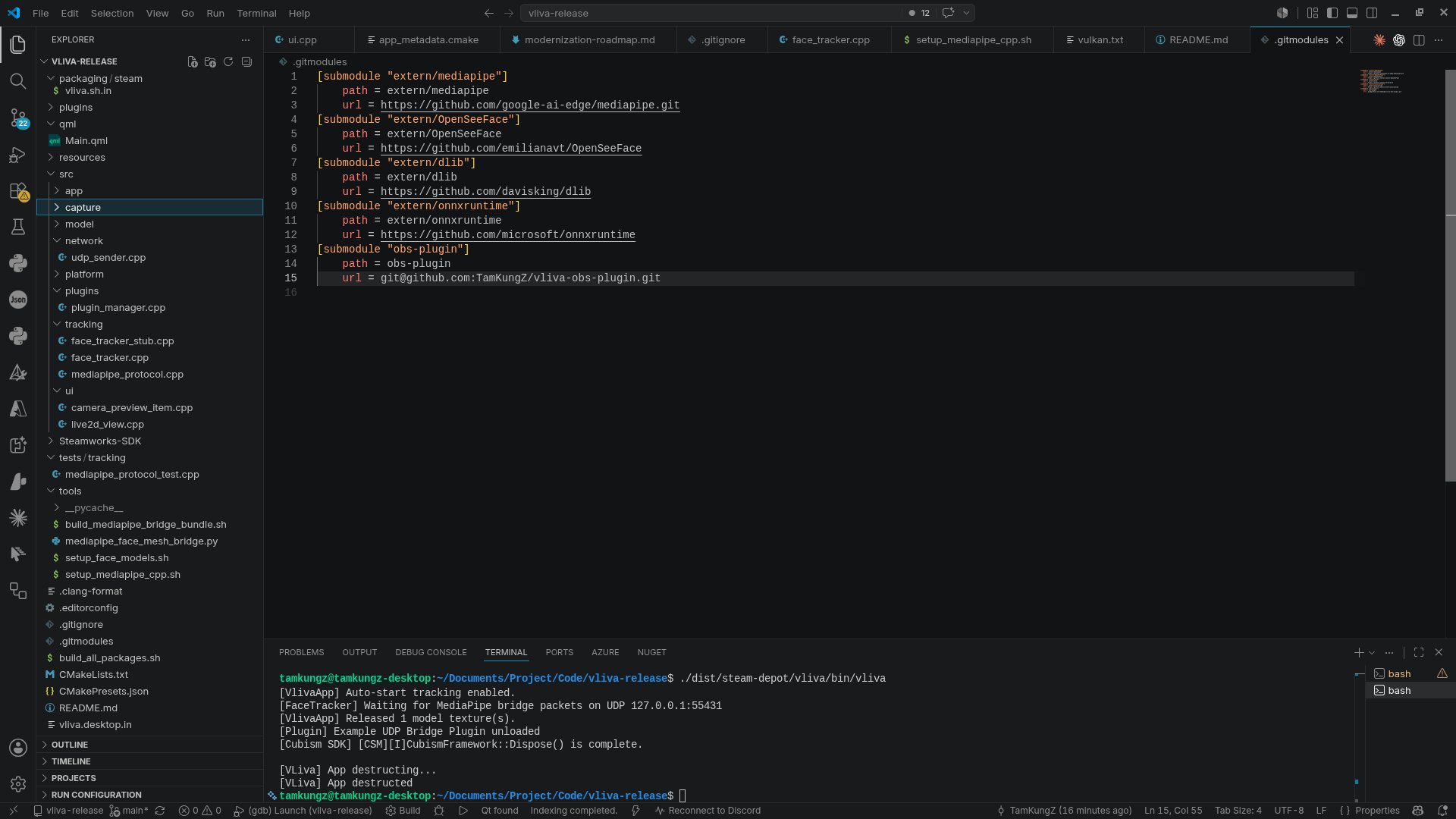The height and width of the screenshot is (819, 1456).
Task: Toggle the bottom panel visibility
Action: click(x=1352, y=13)
